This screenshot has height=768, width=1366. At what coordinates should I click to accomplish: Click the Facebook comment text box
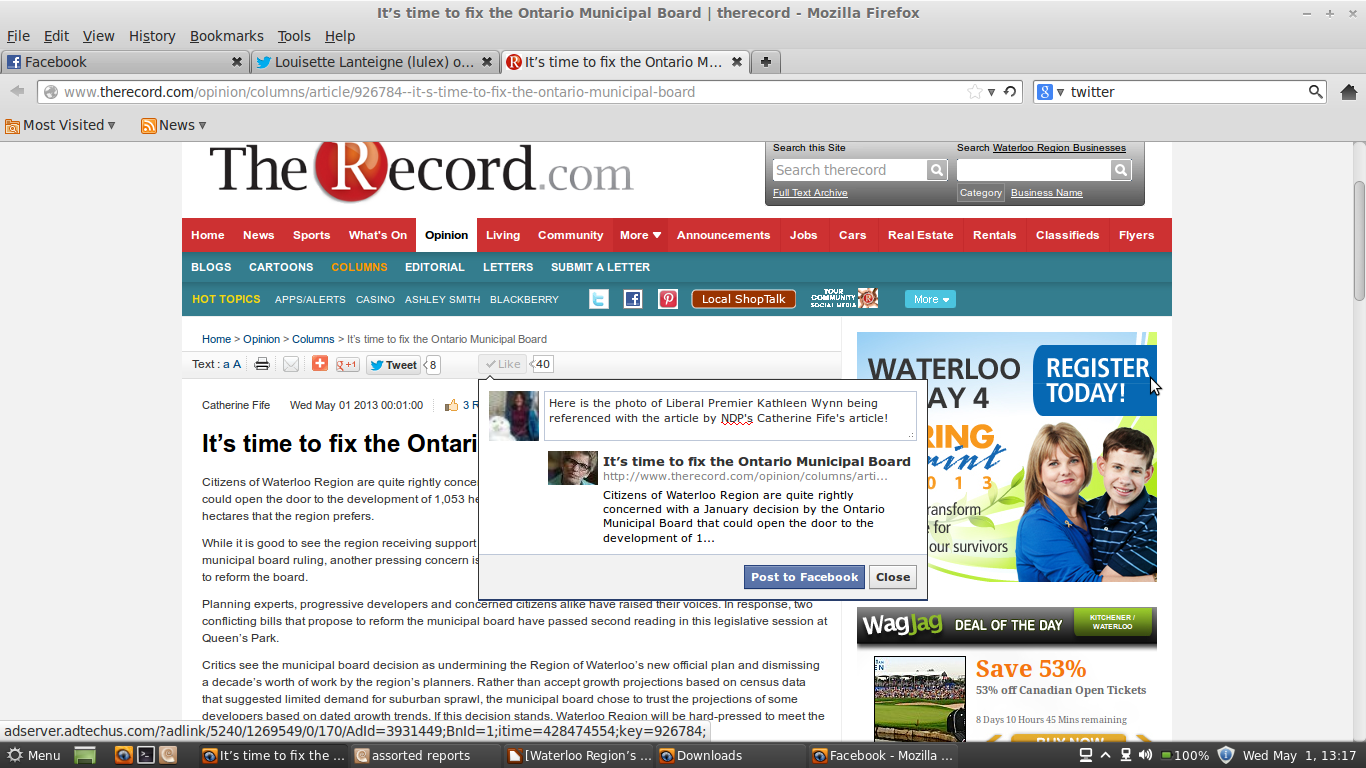(730, 416)
